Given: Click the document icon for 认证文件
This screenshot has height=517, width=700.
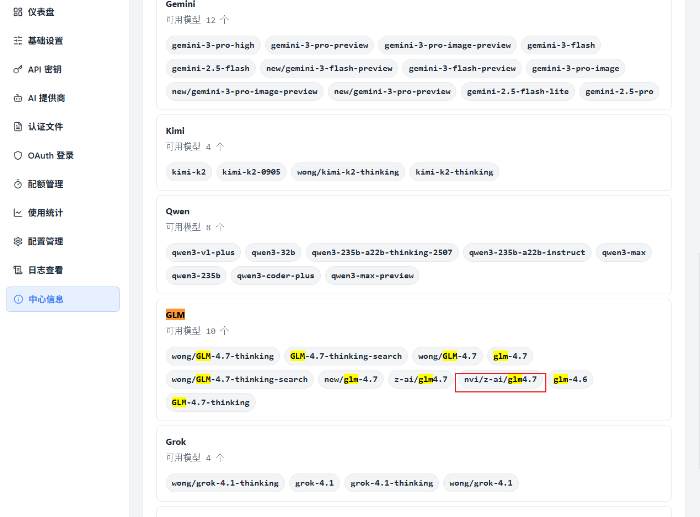Looking at the screenshot, I should click(x=18, y=127).
